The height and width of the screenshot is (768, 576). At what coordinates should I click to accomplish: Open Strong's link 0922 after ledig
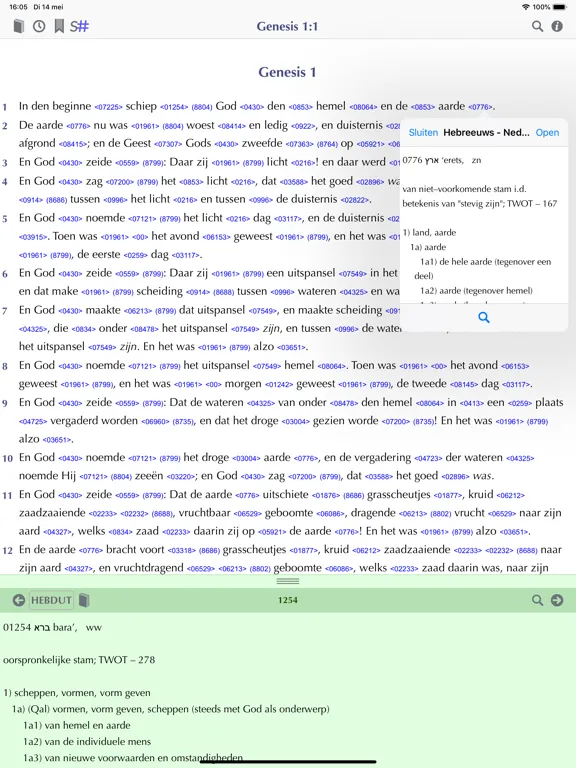(x=303, y=126)
